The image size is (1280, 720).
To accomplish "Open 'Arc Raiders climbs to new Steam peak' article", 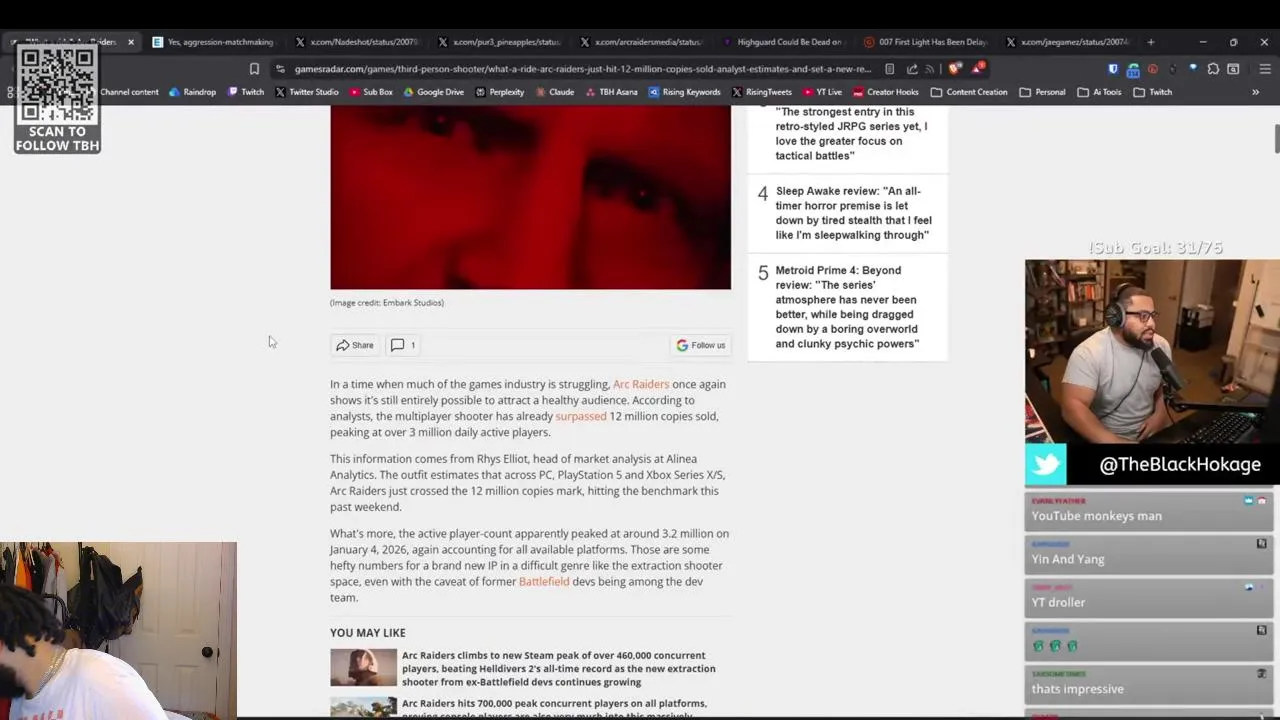I will [558, 668].
